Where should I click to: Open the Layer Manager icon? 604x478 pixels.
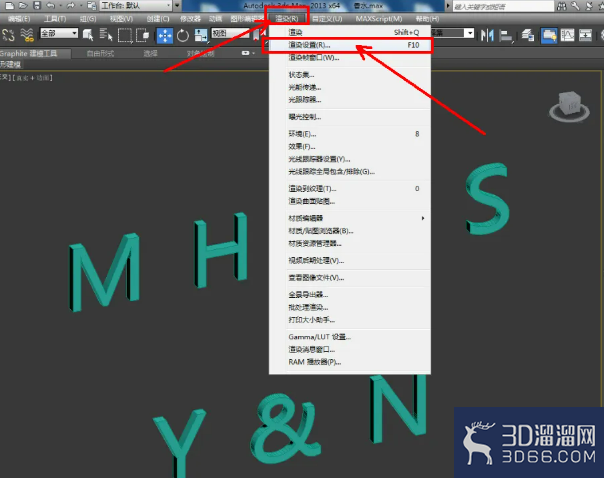click(x=527, y=35)
